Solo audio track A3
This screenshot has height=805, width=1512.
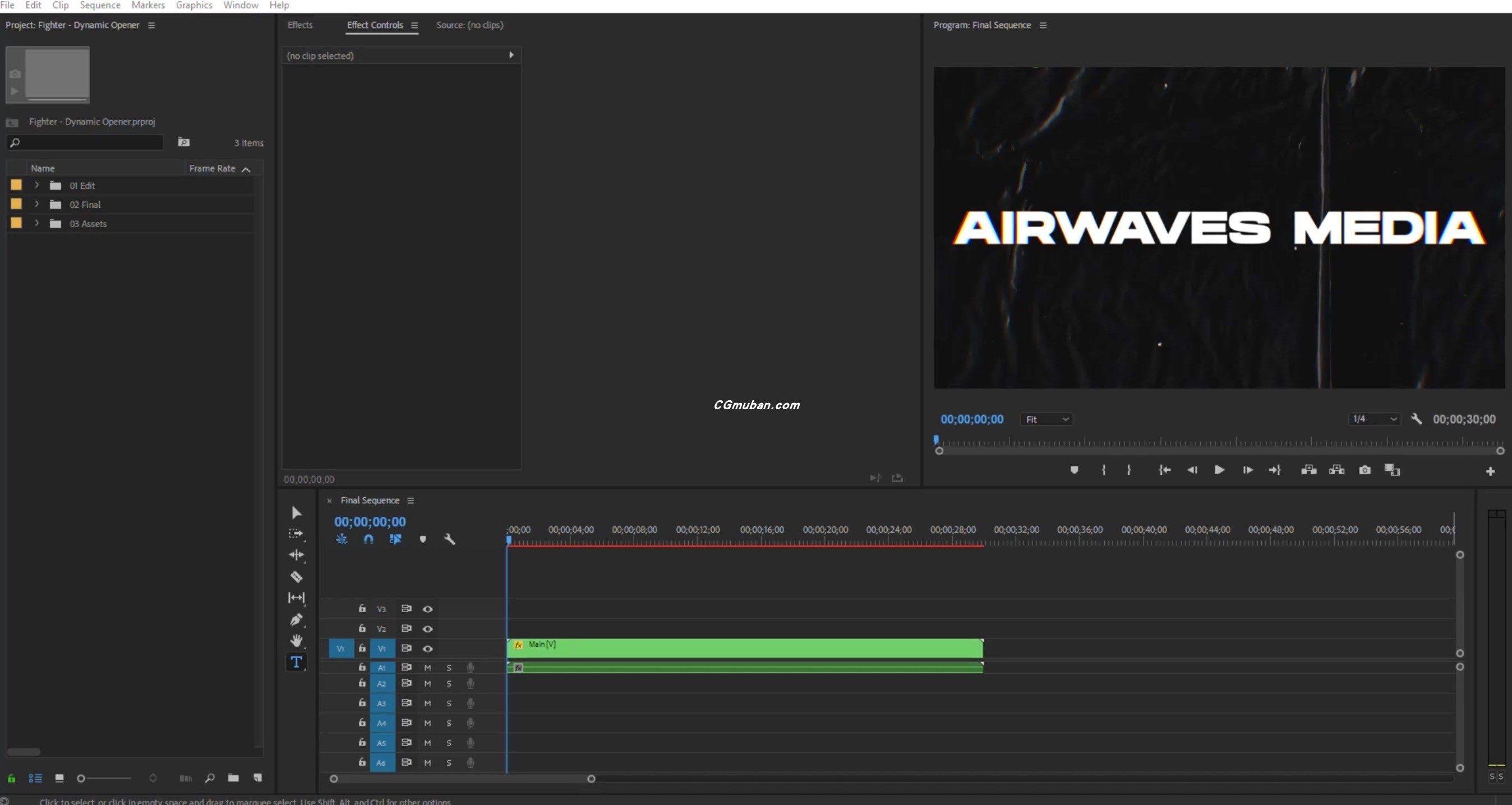click(449, 704)
